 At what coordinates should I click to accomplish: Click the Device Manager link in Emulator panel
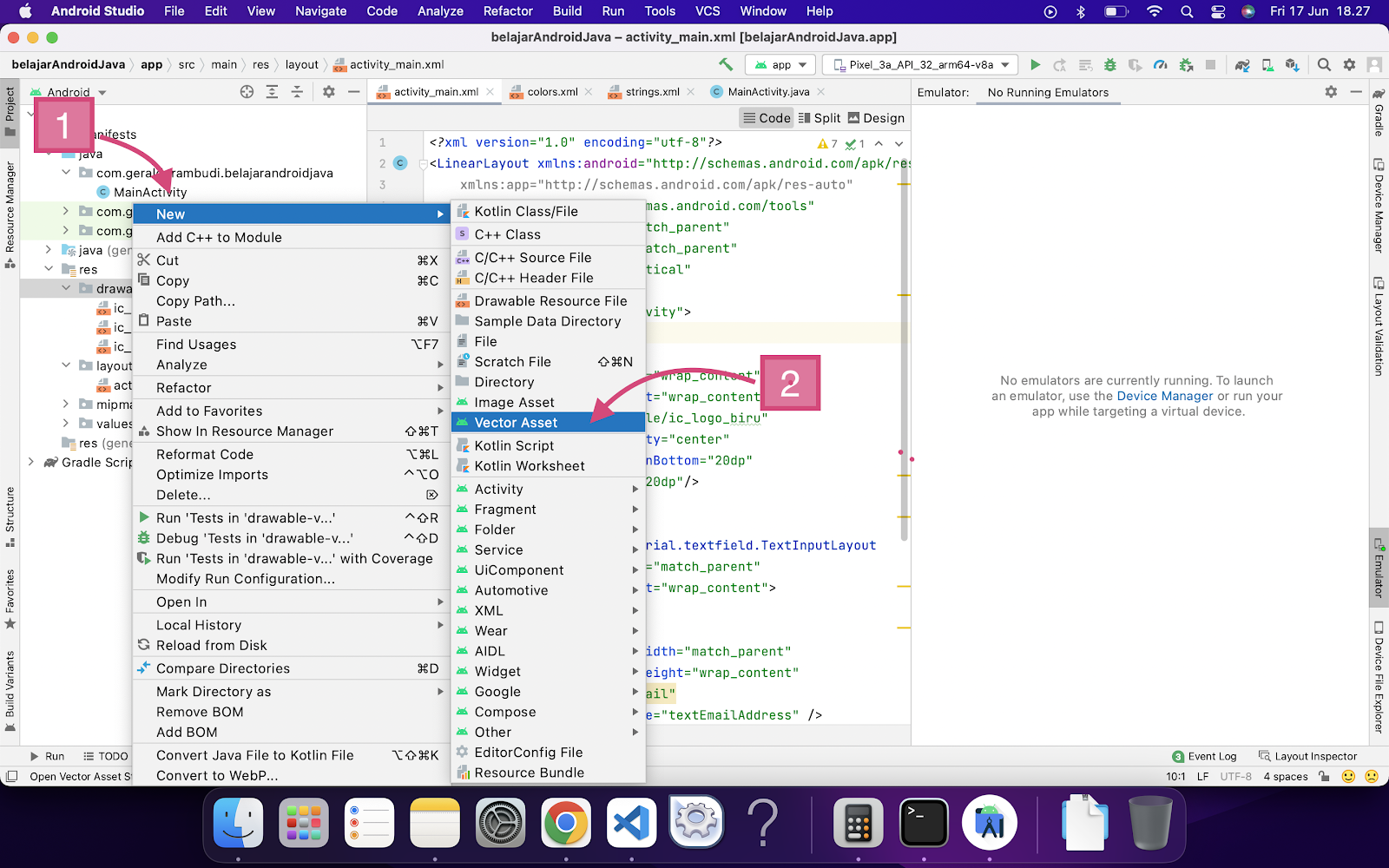click(x=1165, y=397)
